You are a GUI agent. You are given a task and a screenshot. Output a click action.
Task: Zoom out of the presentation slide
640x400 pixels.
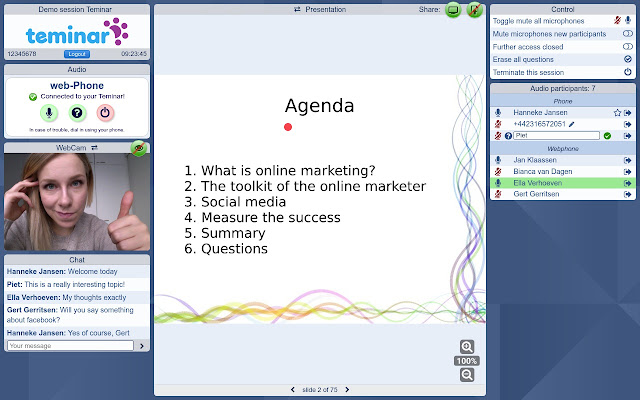click(x=467, y=375)
